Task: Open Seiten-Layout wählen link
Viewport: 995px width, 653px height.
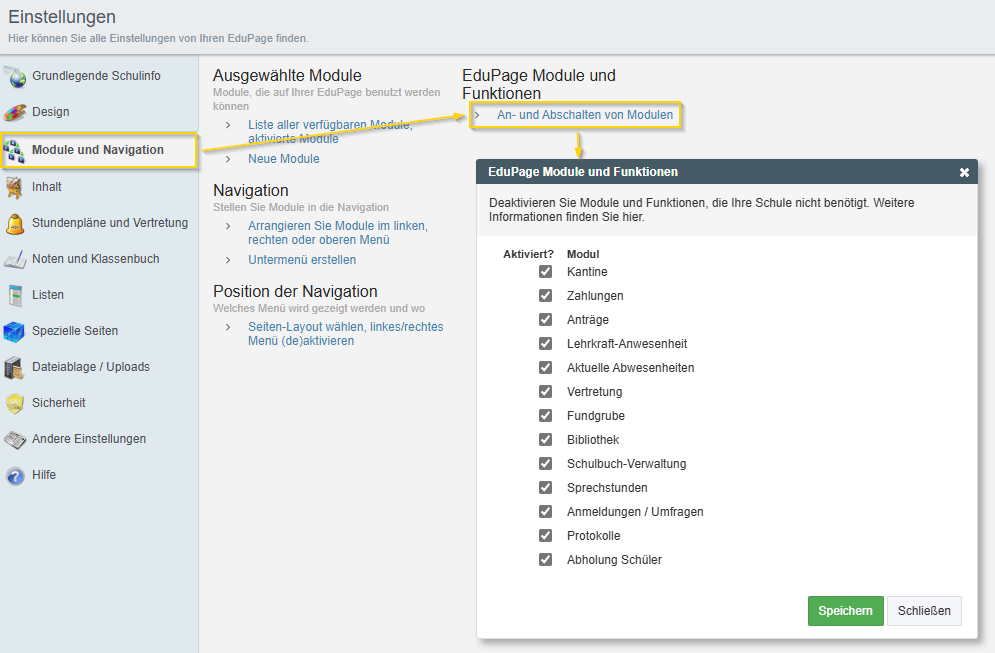Action: tap(345, 334)
